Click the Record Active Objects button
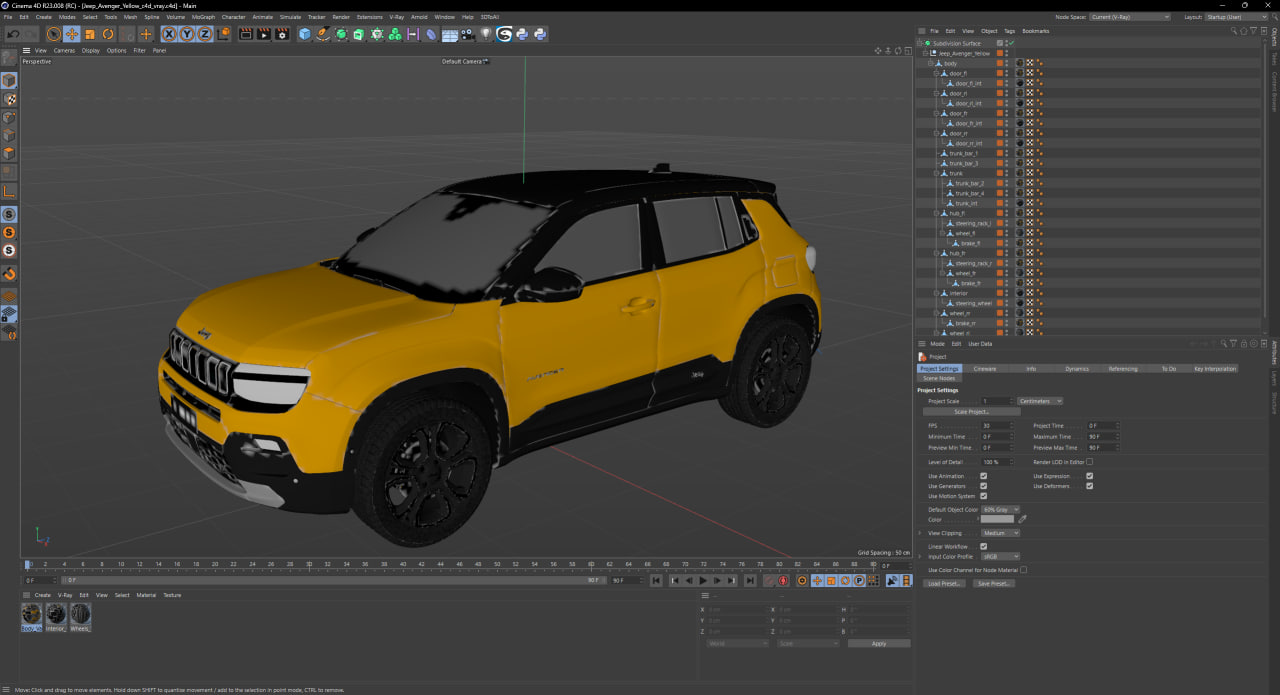 tap(769, 580)
